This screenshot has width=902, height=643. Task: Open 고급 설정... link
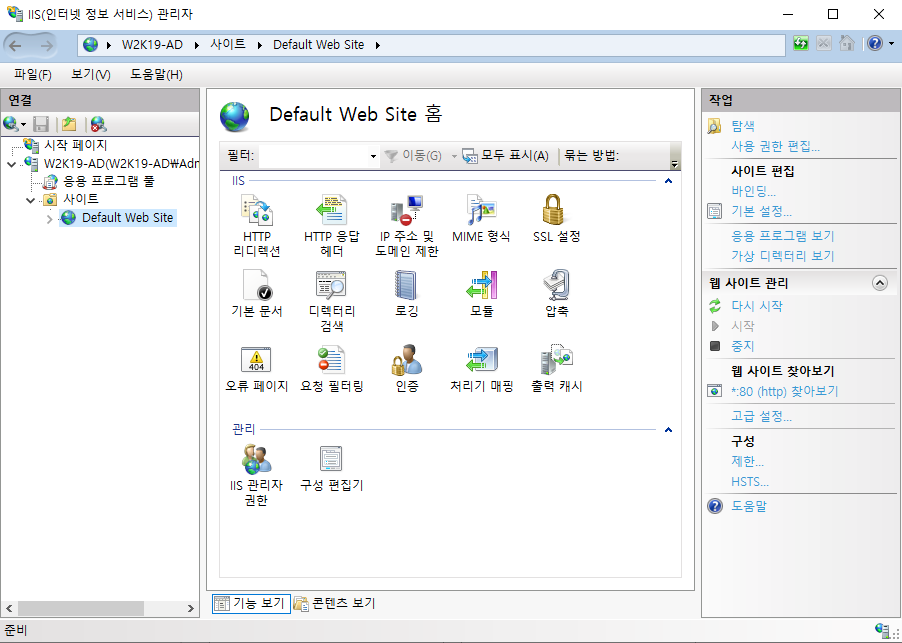click(761, 416)
